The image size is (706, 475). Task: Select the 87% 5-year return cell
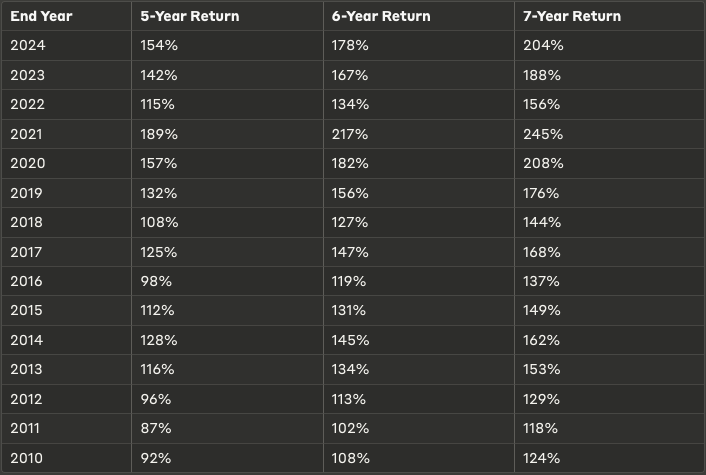pyautogui.click(x=156, y=428)
